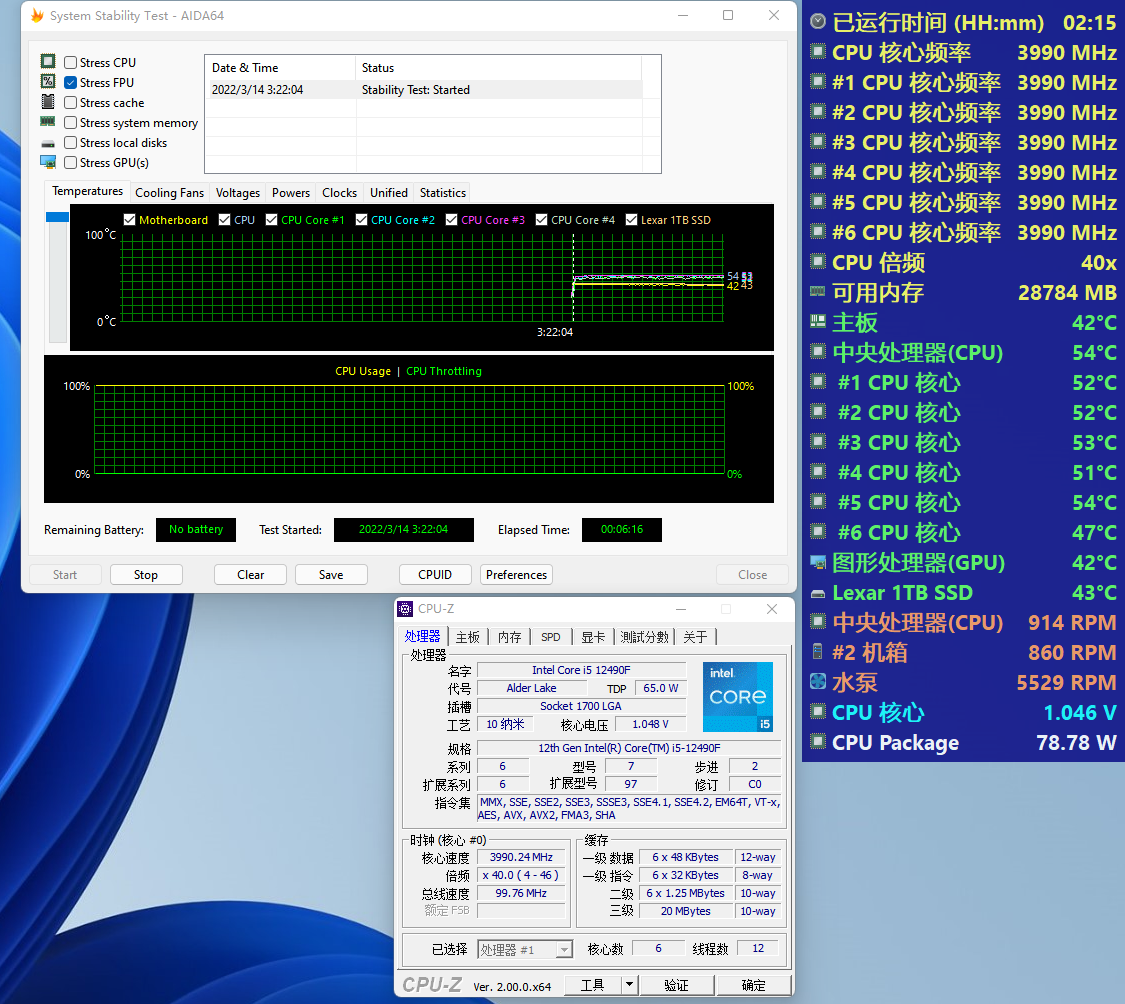Click the GPU icon beside Stress GPU(s)
The height and width of the screenshot is (1004, 1125).
click(47, 162)
